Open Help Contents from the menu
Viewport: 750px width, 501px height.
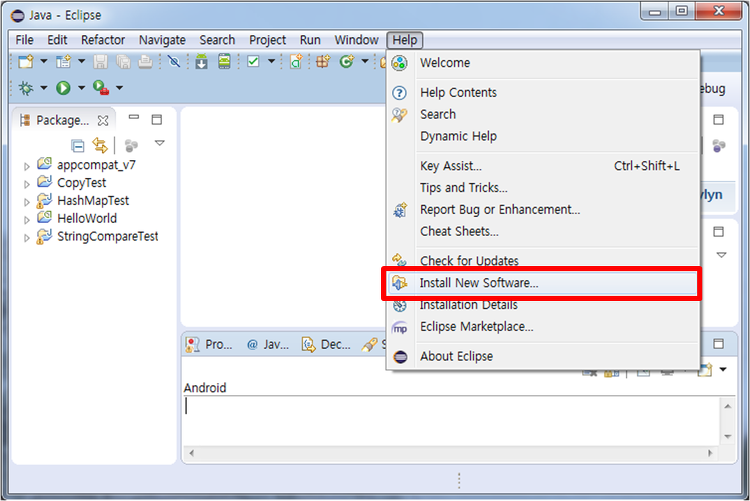click(544, 92)
